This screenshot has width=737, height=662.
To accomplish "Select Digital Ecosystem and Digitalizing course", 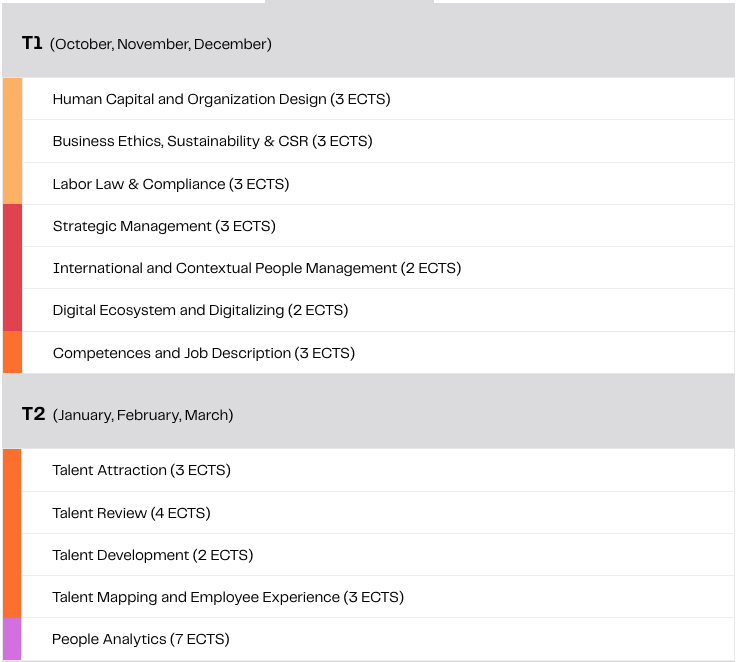I will tap(200, 310).
